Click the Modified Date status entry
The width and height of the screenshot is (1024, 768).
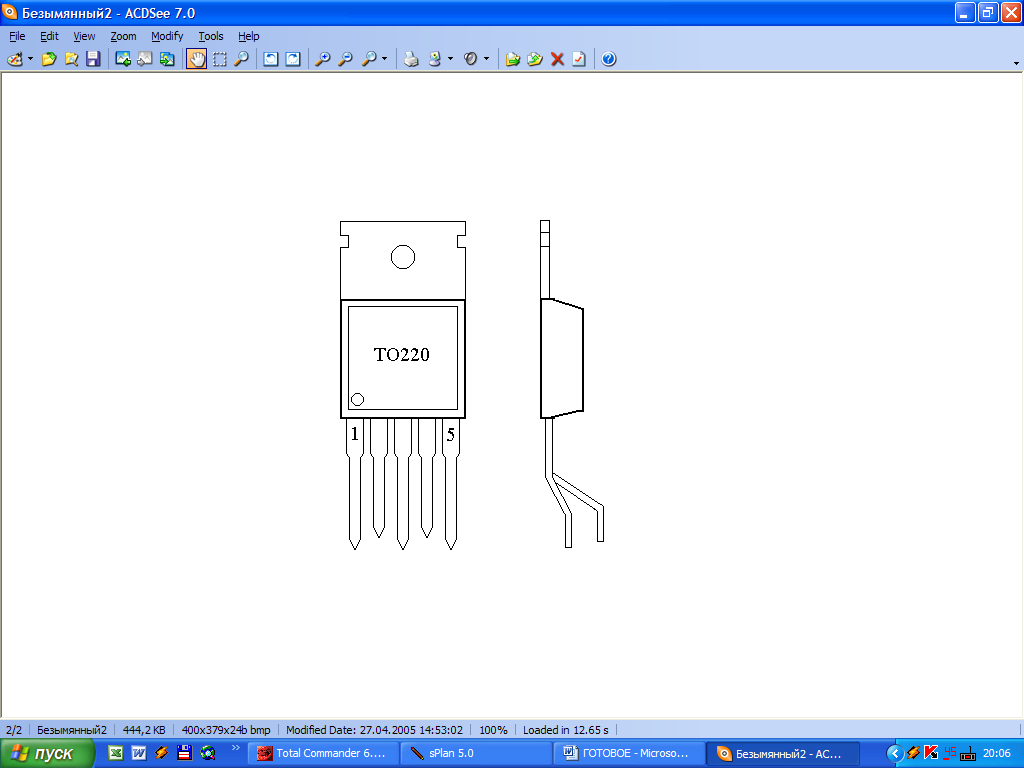coord(374,729)
